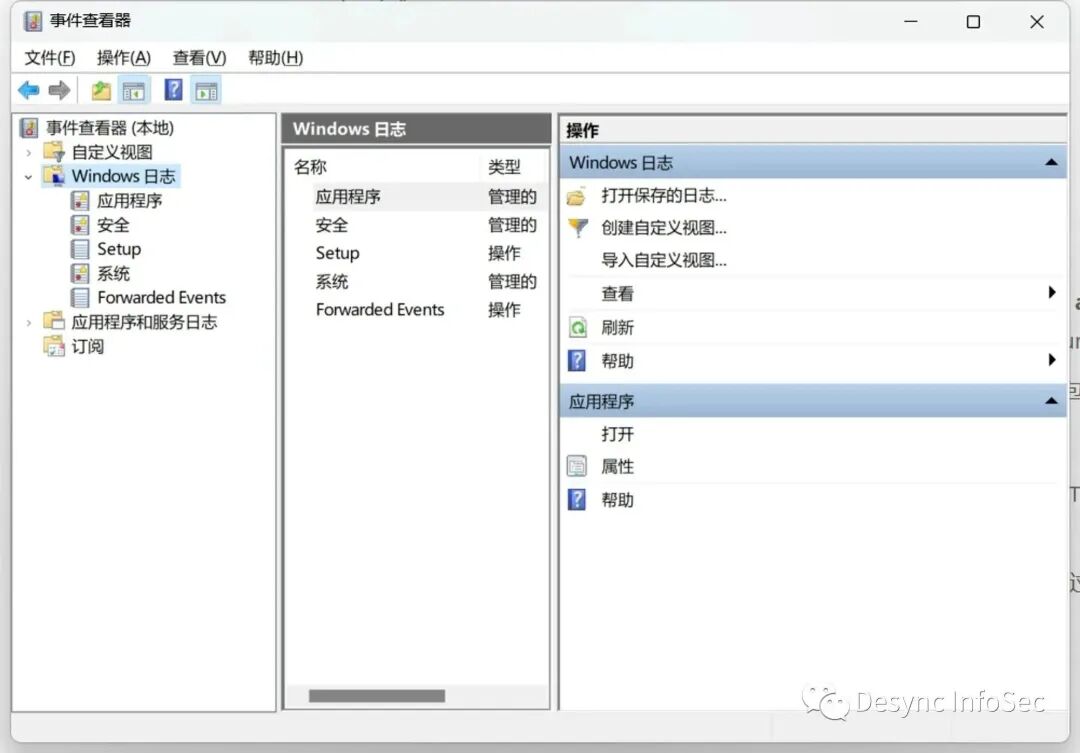1080x753 pixels.
Task: Click the 打开 action under 应用程序
Action: point(617,434)
